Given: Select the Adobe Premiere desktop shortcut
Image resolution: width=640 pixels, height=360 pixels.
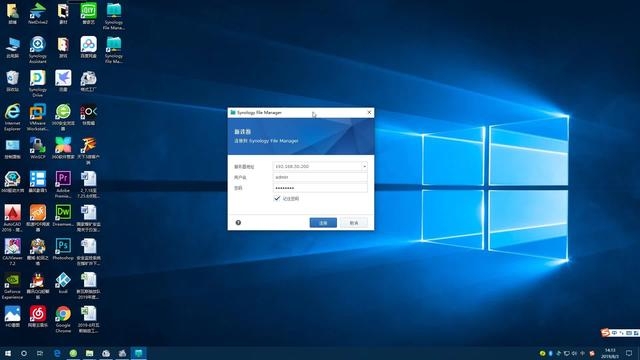Looking at the screenshot, I should pos(63,184).
